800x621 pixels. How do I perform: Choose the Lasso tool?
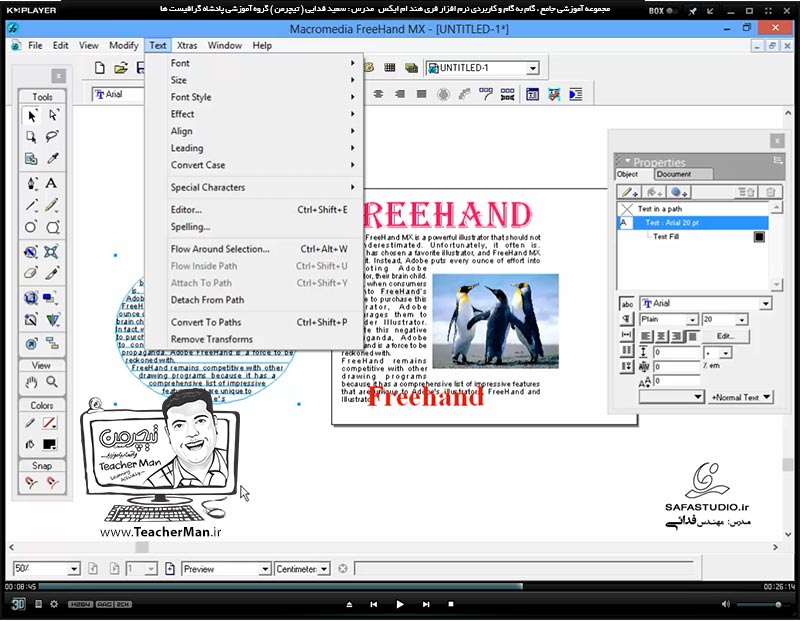tap(53, 137)
